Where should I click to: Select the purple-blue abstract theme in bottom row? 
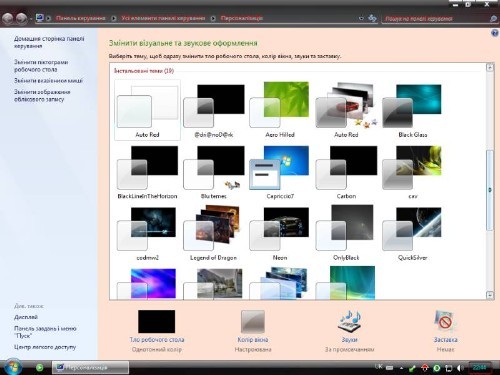point(147,284)
